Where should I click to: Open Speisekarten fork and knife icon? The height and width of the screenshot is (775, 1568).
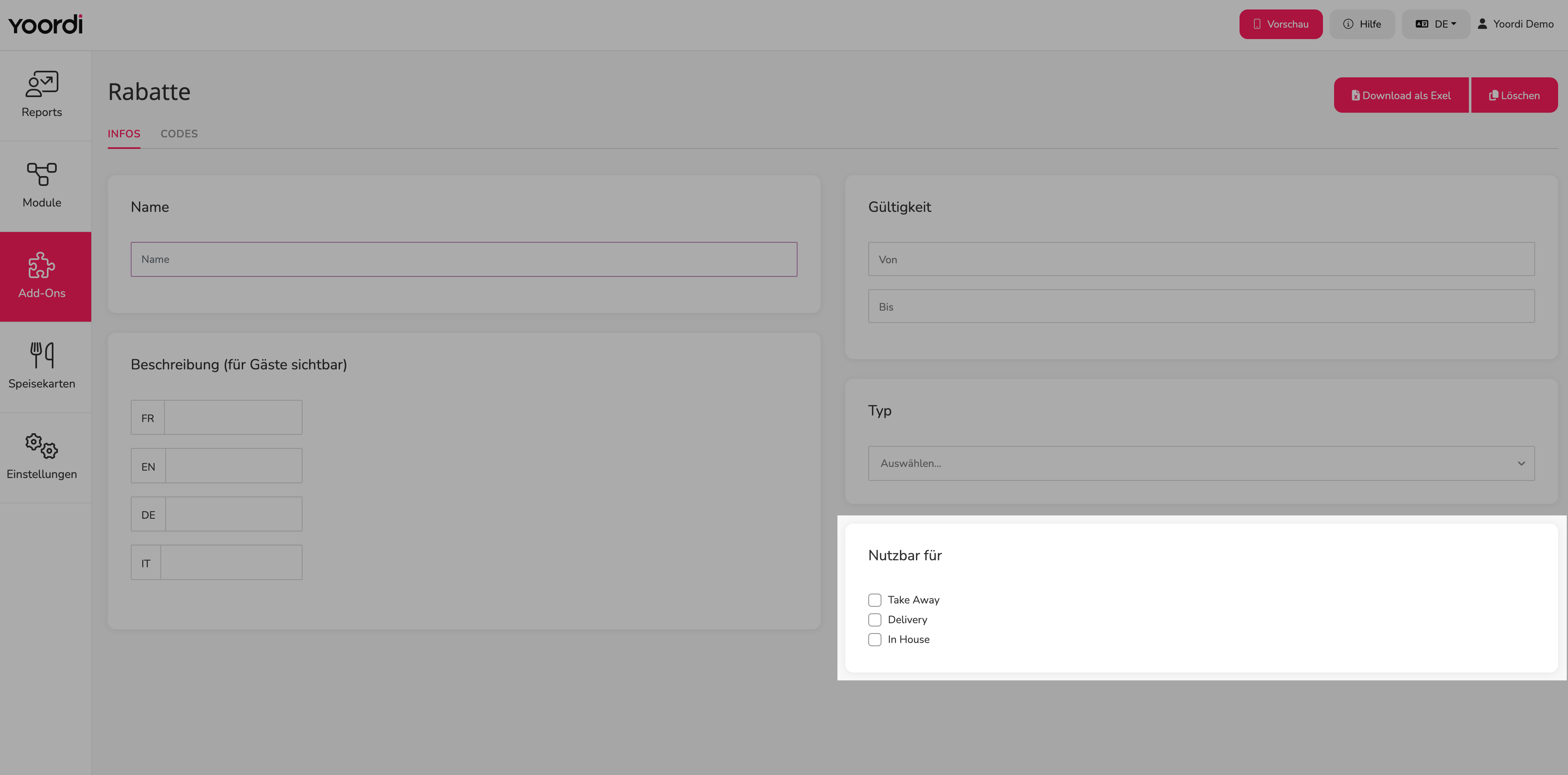tap(42, 355)
